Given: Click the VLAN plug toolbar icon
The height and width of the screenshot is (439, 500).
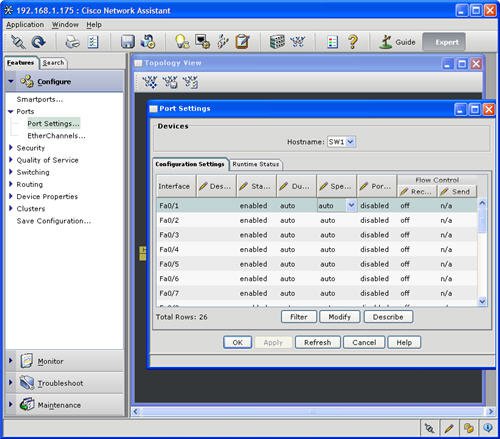Looking at the screenshot, I should click(222, 42).
